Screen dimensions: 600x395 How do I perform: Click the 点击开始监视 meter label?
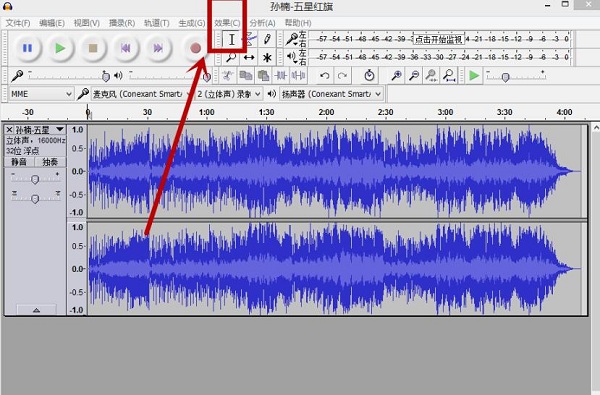coord(439,39)
